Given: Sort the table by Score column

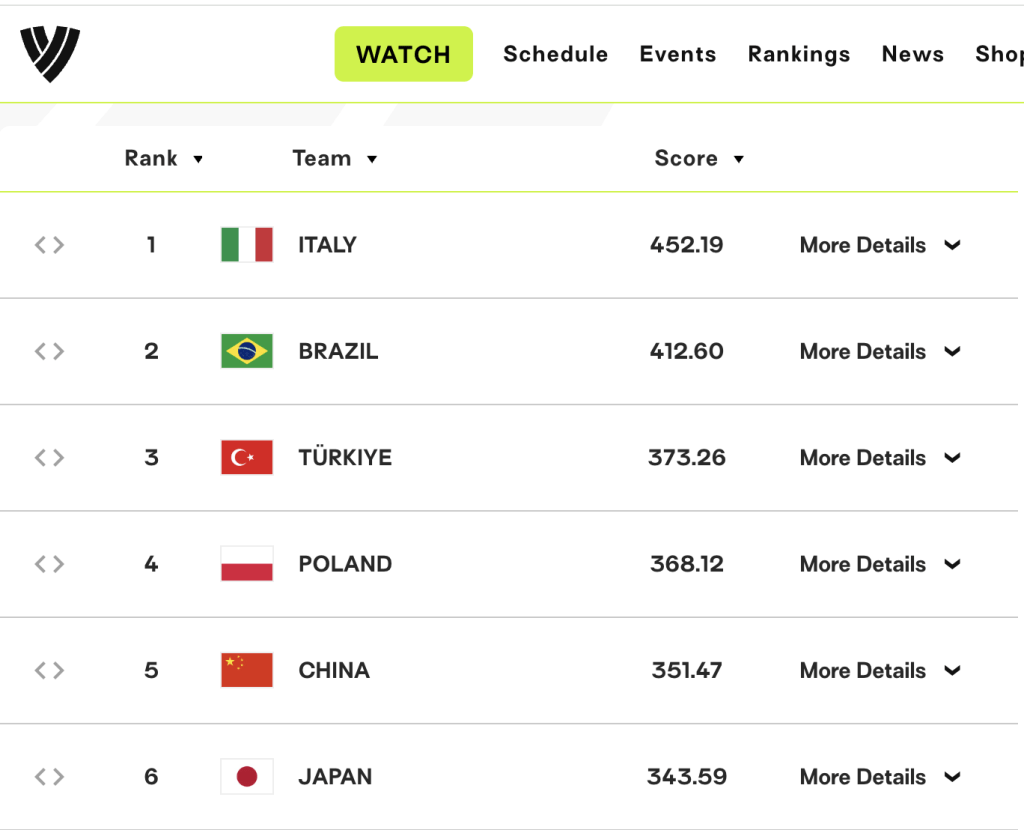Looking at the screenshot, I should 699,158.
